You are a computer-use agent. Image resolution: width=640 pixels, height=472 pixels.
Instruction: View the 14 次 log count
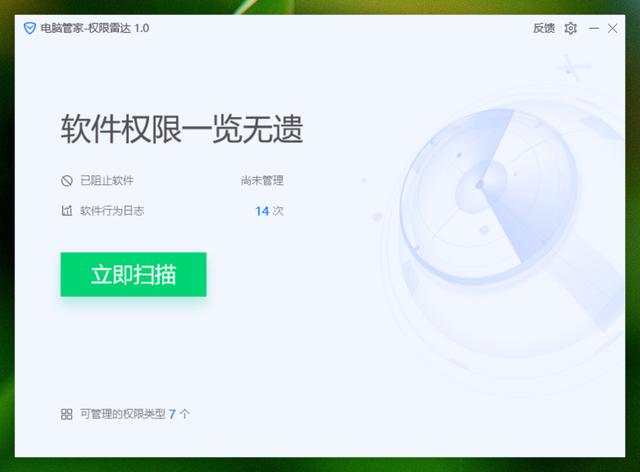pyautogui.click(x=269, y=211)
